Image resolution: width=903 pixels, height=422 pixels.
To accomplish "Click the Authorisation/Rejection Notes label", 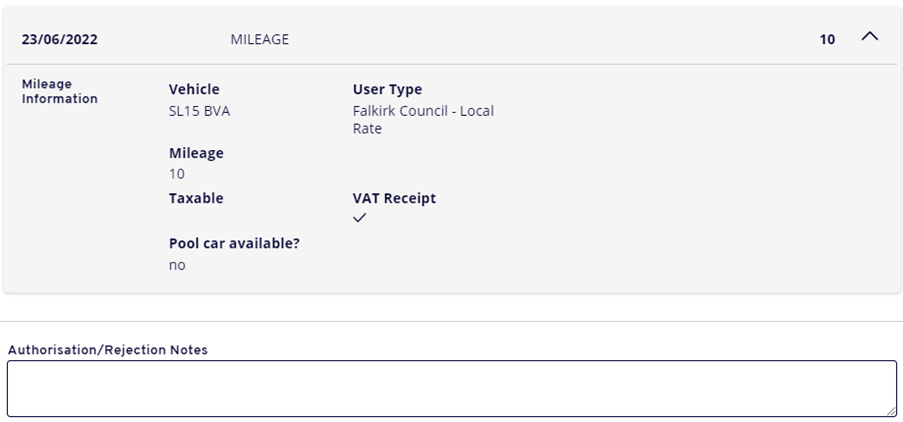I will tap(107, 350).
